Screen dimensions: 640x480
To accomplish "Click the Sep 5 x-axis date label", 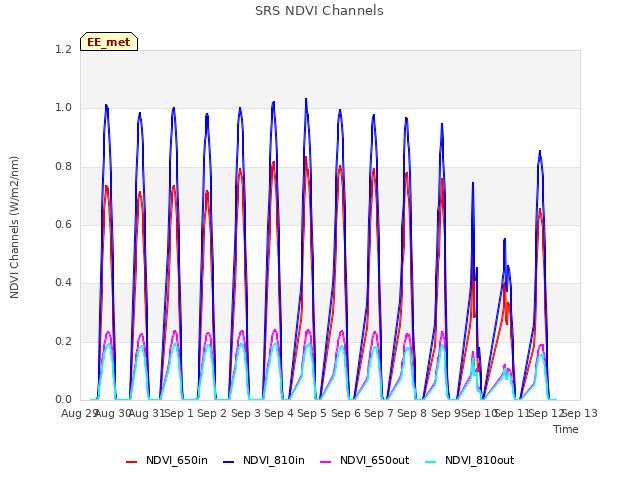I will click(x=312, y=413).
